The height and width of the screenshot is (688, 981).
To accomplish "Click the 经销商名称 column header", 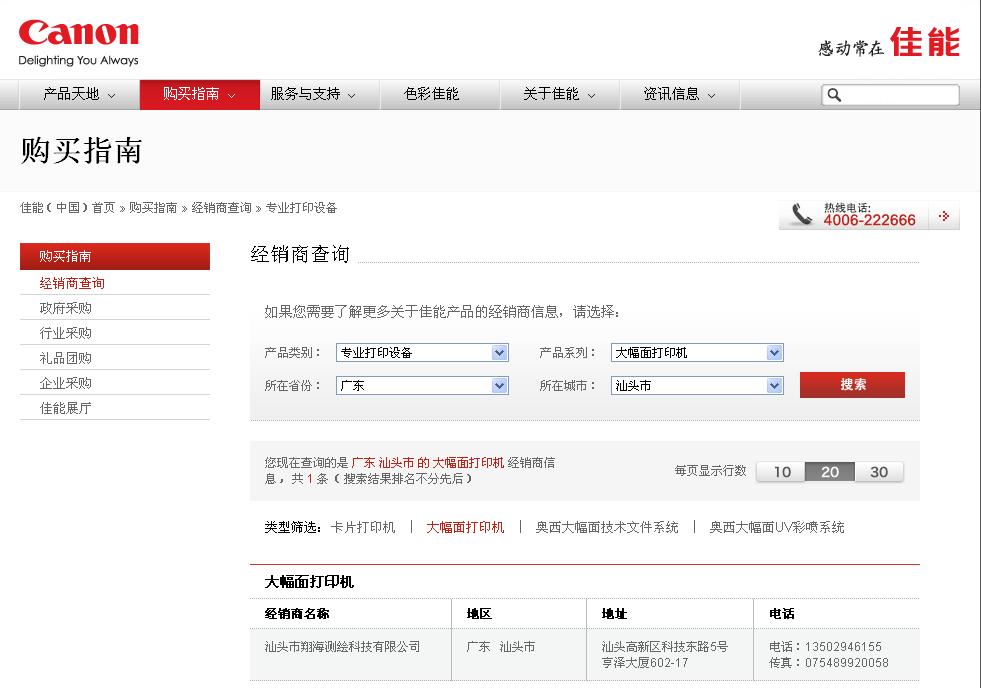I will tap(297, 614).
